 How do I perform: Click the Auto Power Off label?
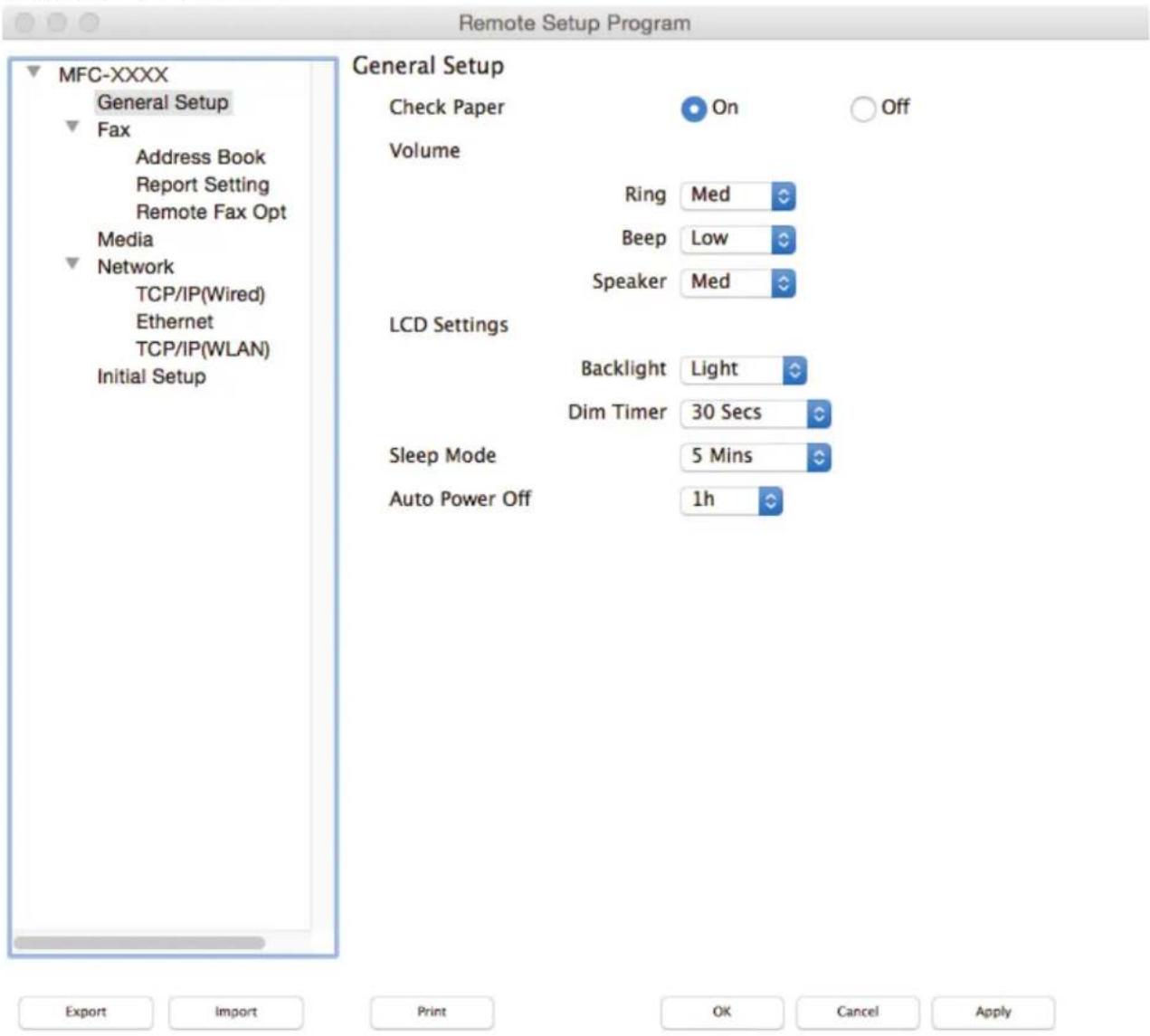460,499
